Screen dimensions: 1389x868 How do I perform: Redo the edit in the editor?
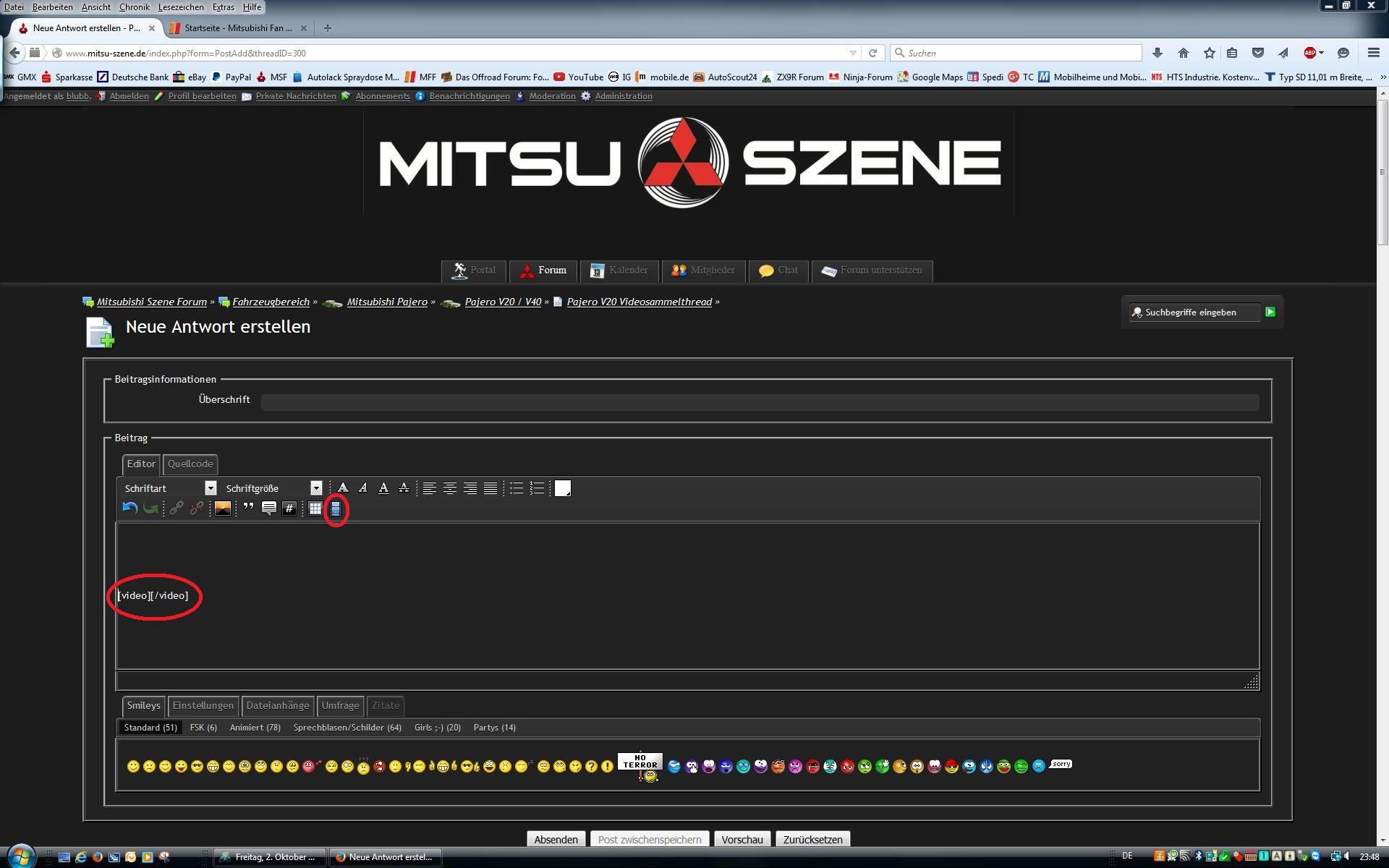tap(150, 509)
